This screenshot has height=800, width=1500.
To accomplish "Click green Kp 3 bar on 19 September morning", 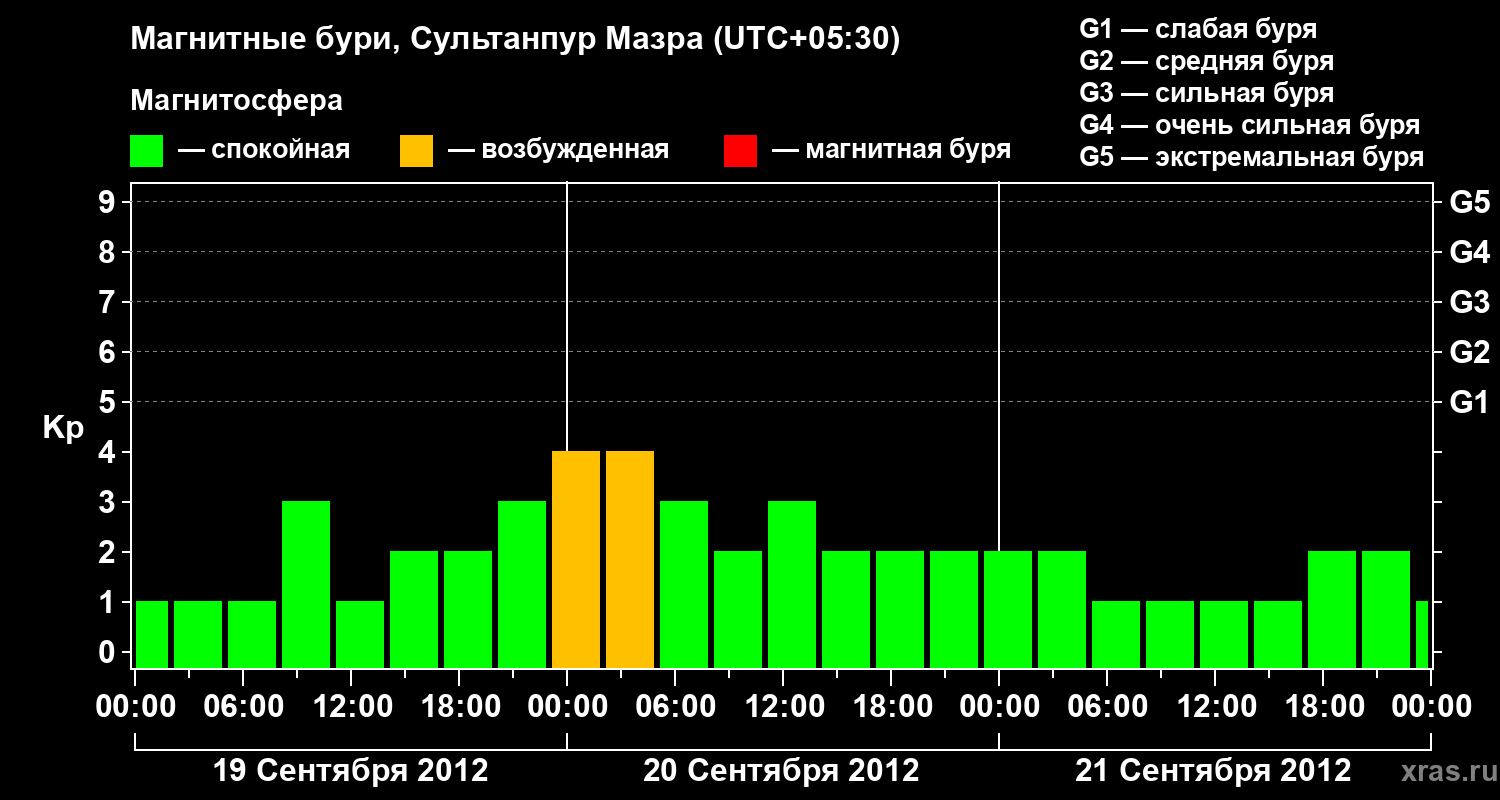I will click(x=306, y=584).
